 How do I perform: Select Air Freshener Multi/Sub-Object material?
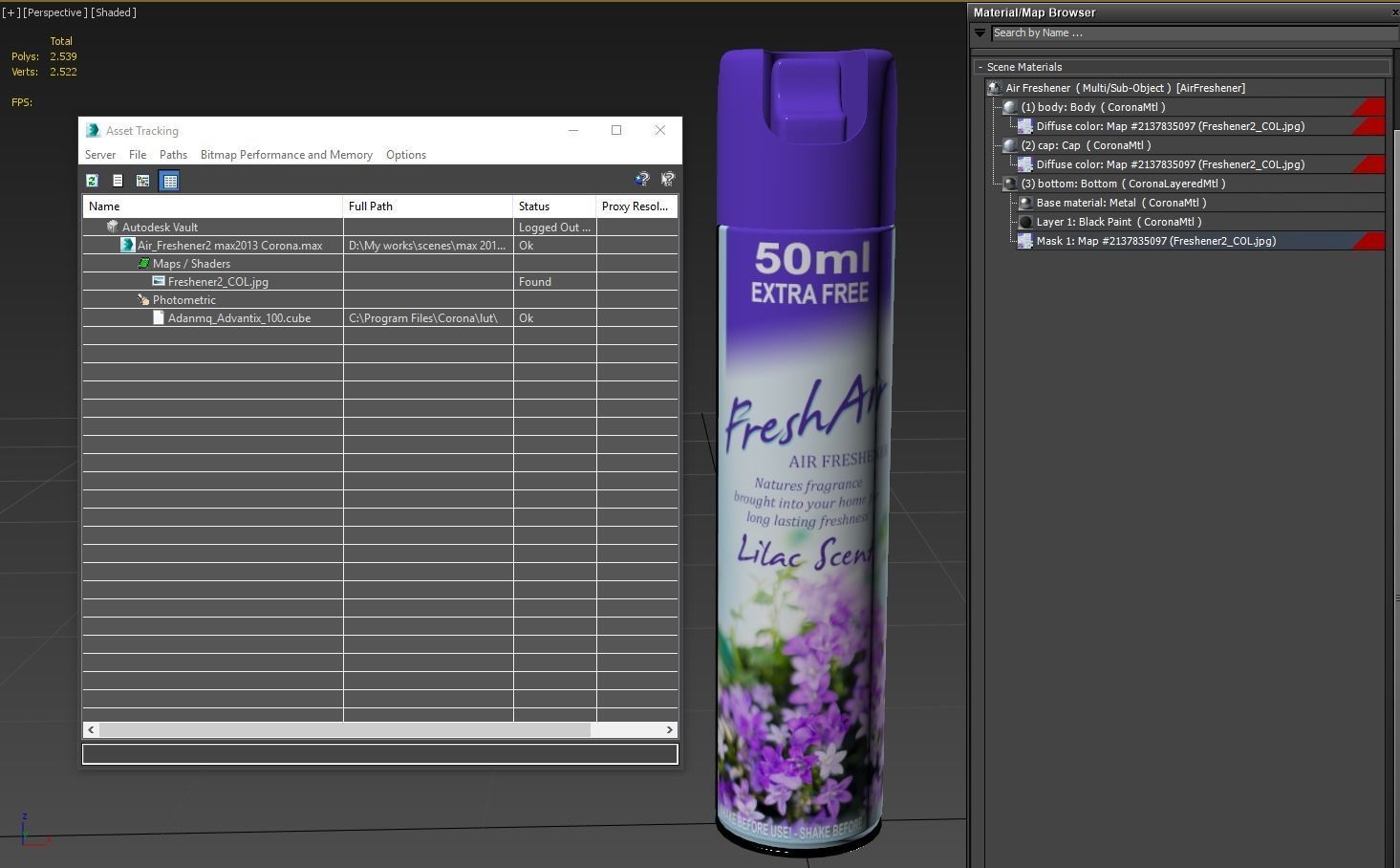tap(1186, 88)
